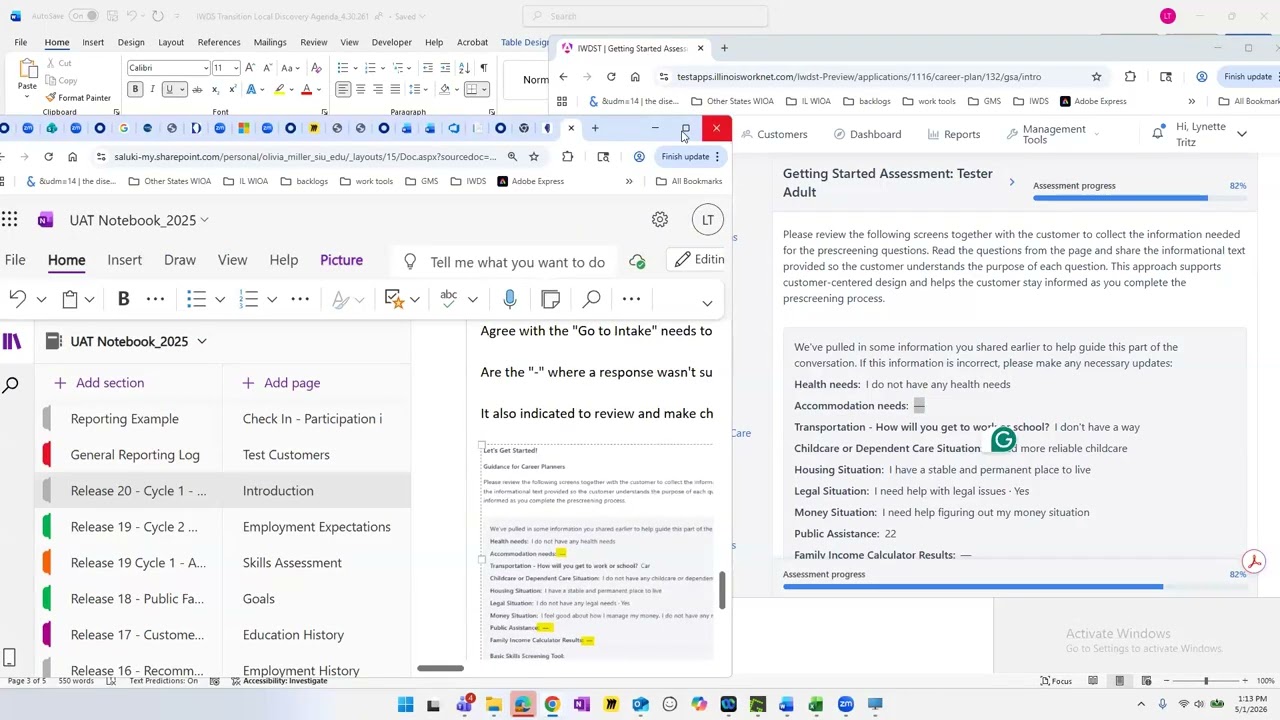Viewport: 1280px width, 720px height.
Task: Expand OneNote ribbon with chevron arrow
Action: (707, 303)
